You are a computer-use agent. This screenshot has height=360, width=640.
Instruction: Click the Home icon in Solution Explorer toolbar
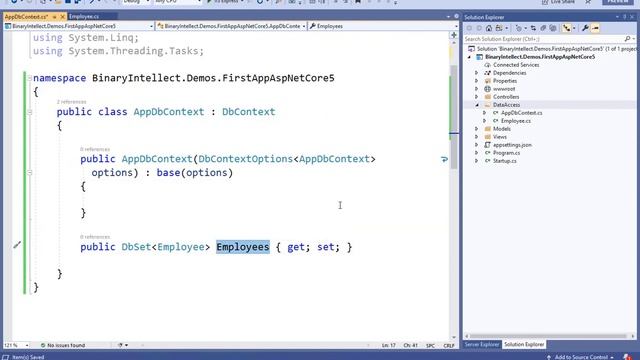click(489, 28)
